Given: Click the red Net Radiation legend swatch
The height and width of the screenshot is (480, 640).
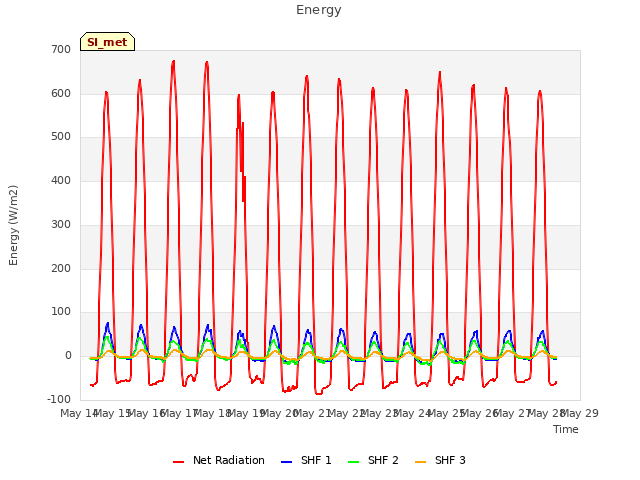Looking at the screenshot, I should 178,462.
